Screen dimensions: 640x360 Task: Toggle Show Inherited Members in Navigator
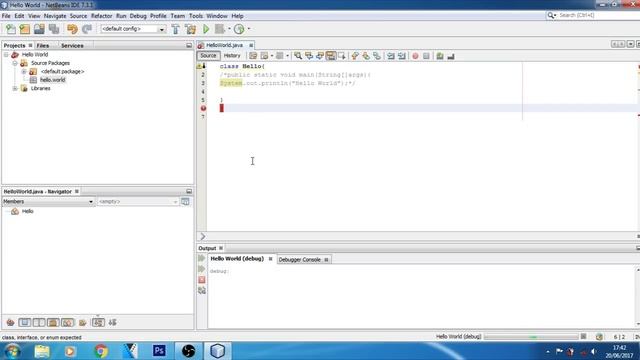[x=11, y=322]
